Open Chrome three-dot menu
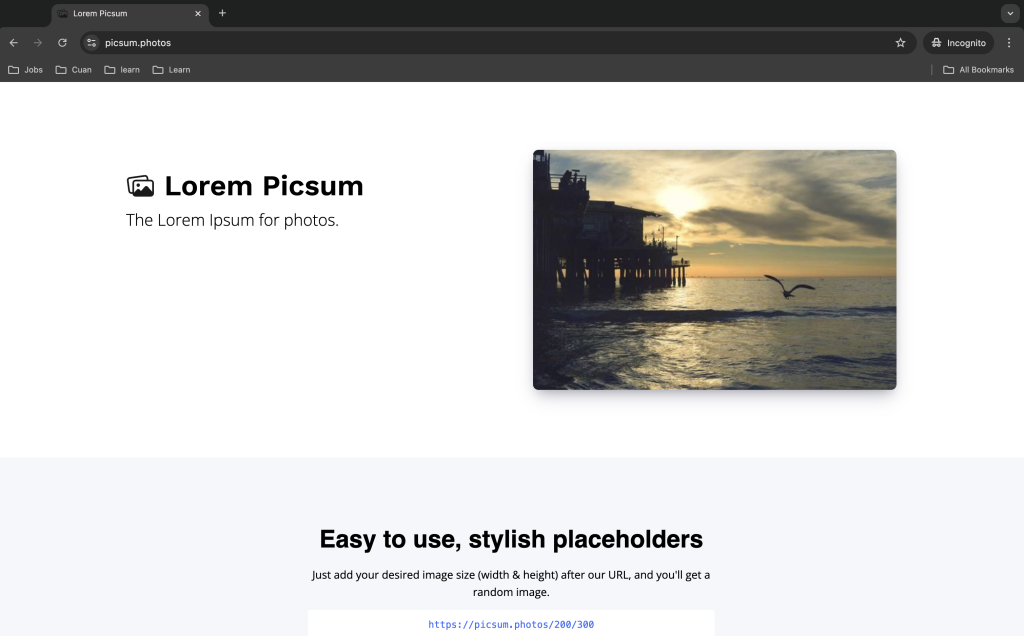Viewport: 1024px width, 636px height. tap(1009, 43)
